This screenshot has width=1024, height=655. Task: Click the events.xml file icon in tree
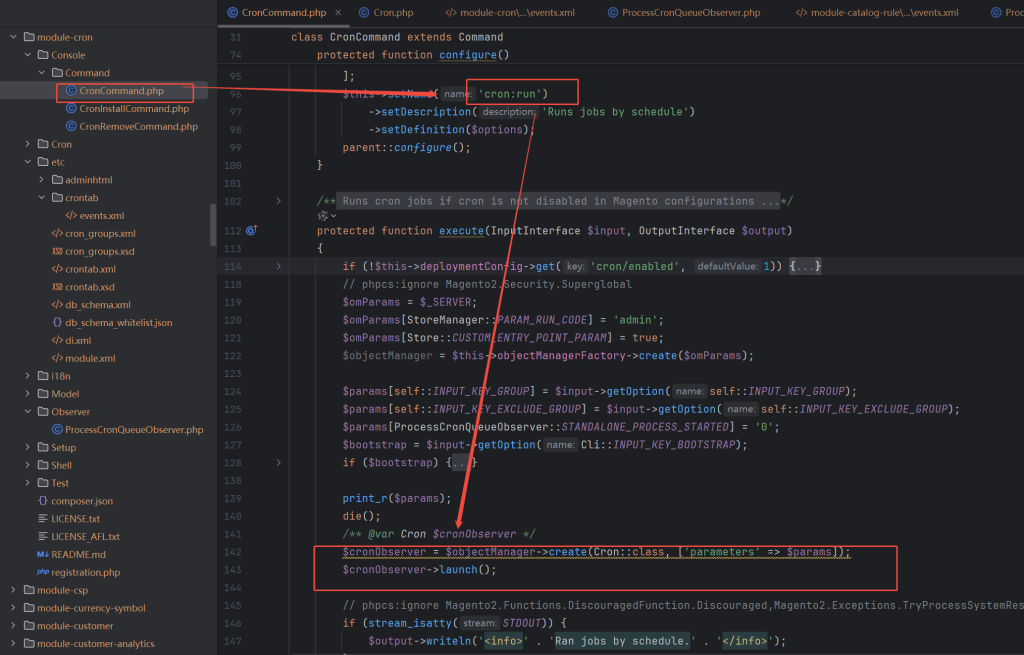(x=71, y=216)
